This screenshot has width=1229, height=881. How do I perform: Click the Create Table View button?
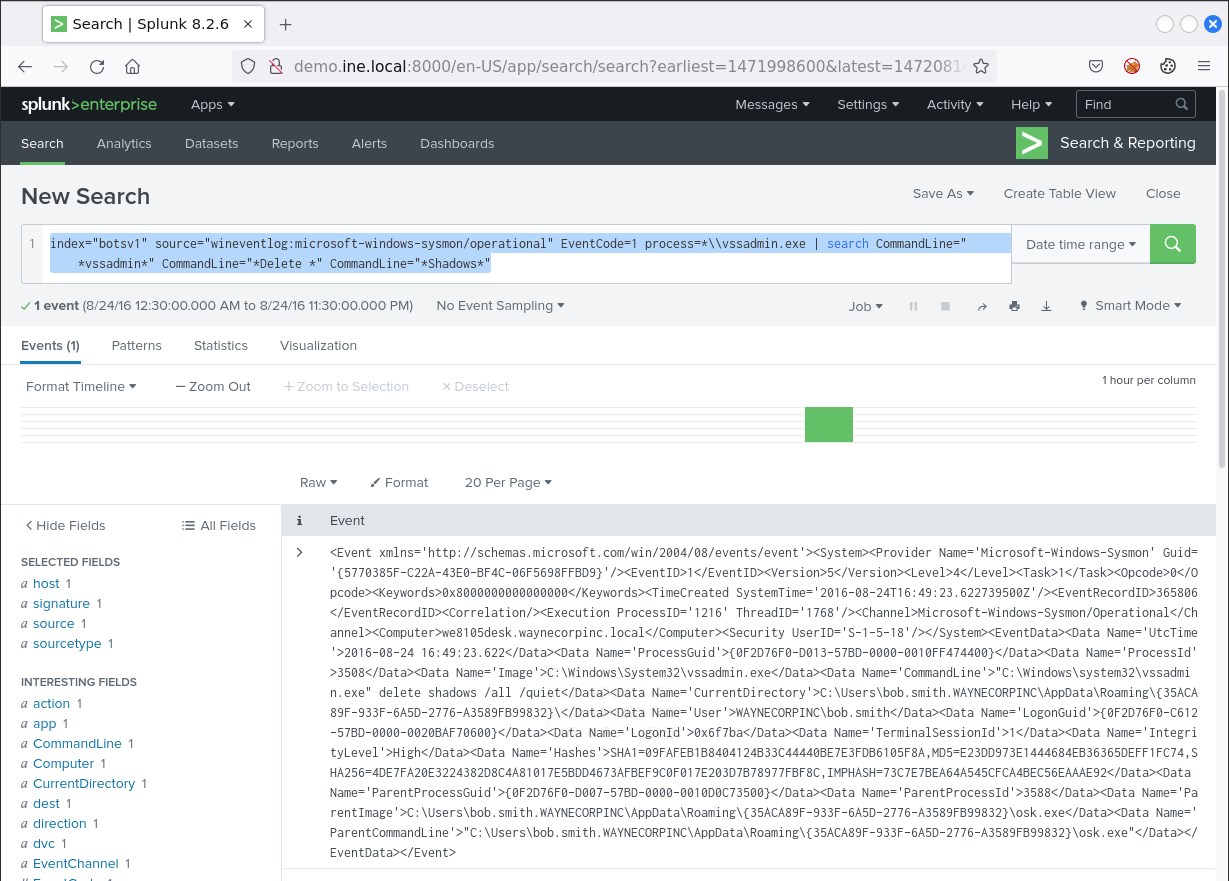coord(1059,193)
